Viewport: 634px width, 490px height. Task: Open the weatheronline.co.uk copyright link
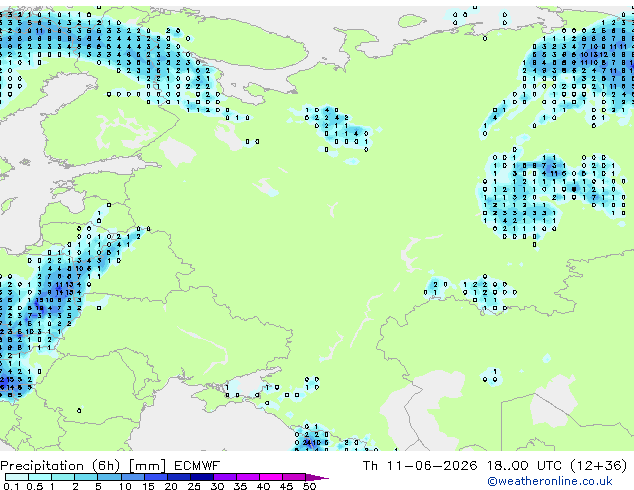(x=550, y=481)
